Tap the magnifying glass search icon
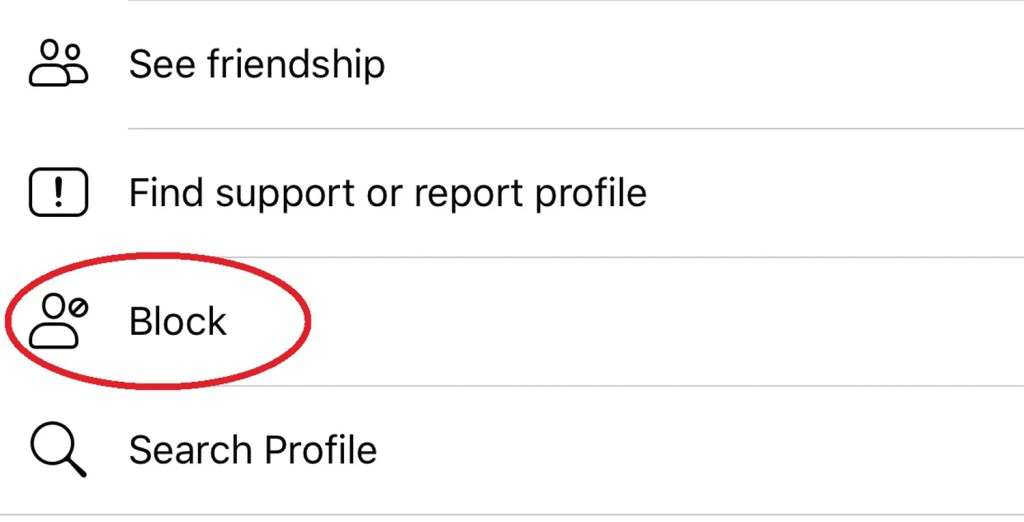 point(58,450)
